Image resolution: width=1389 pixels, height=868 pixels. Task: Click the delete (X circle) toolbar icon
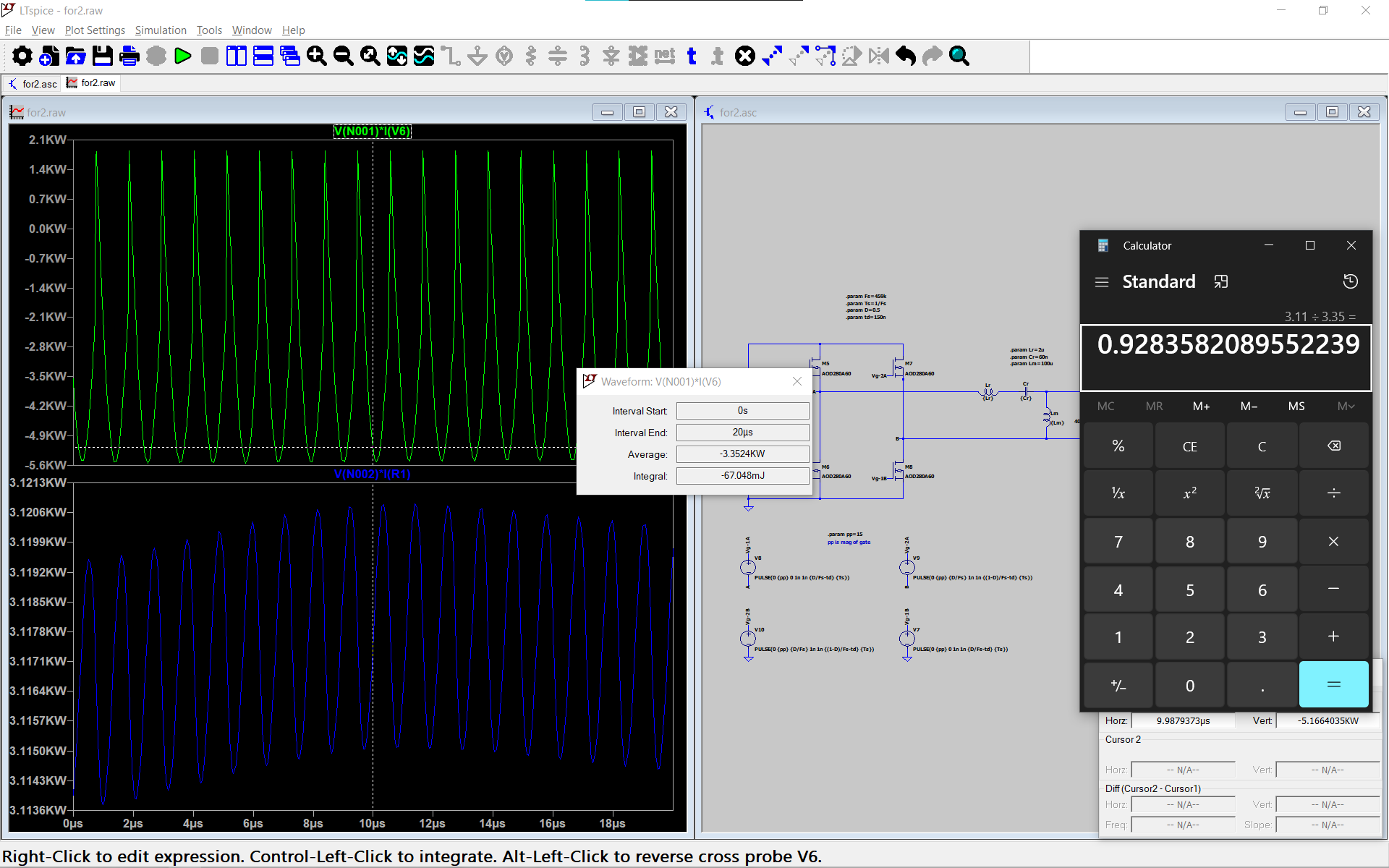pyautogui.click(x=745, y=56)
